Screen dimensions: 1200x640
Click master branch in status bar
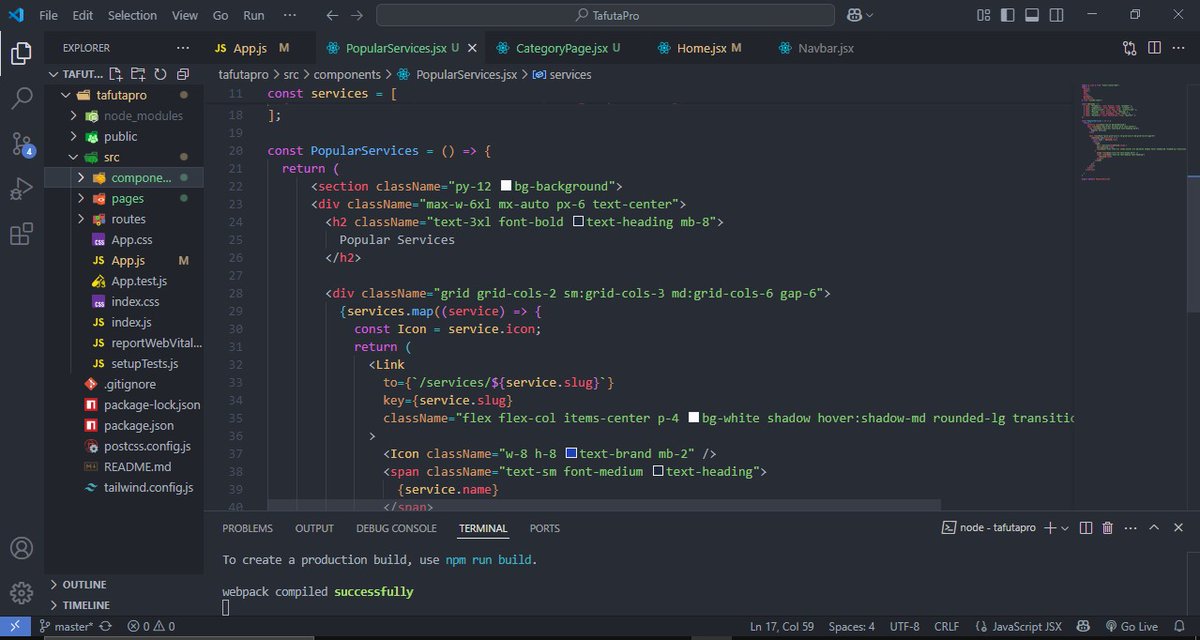point(67,627)
